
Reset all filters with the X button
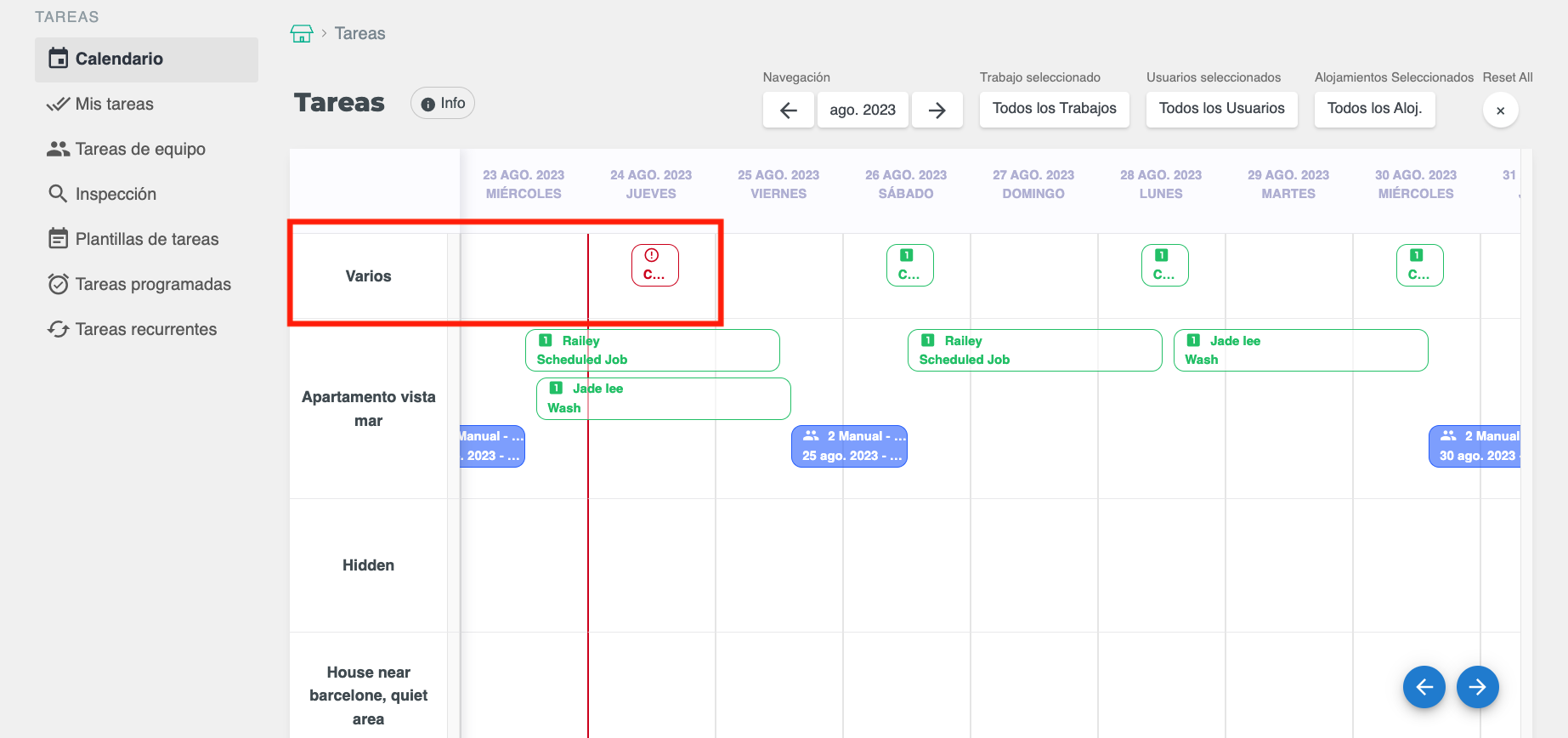pyautogui.click(x=1500, y=111)
